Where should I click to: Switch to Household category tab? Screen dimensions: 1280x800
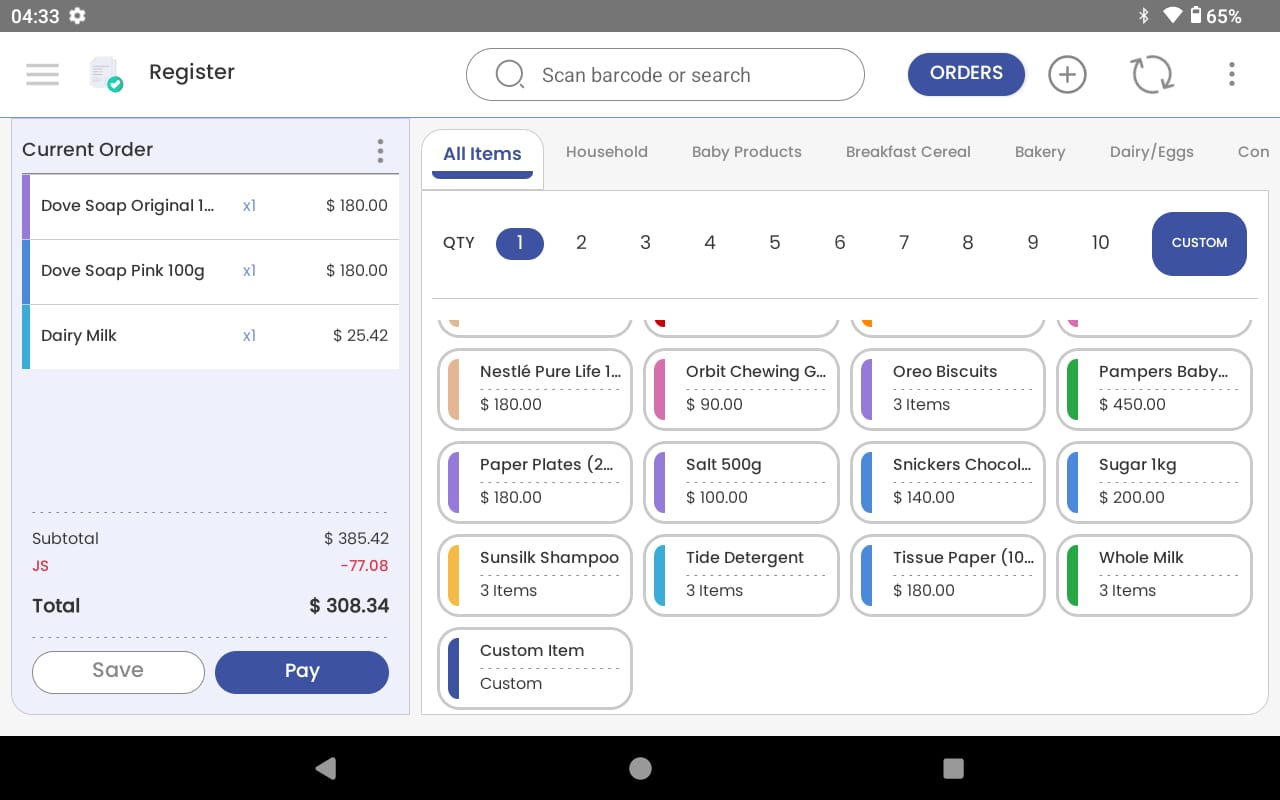click(607, 152)
